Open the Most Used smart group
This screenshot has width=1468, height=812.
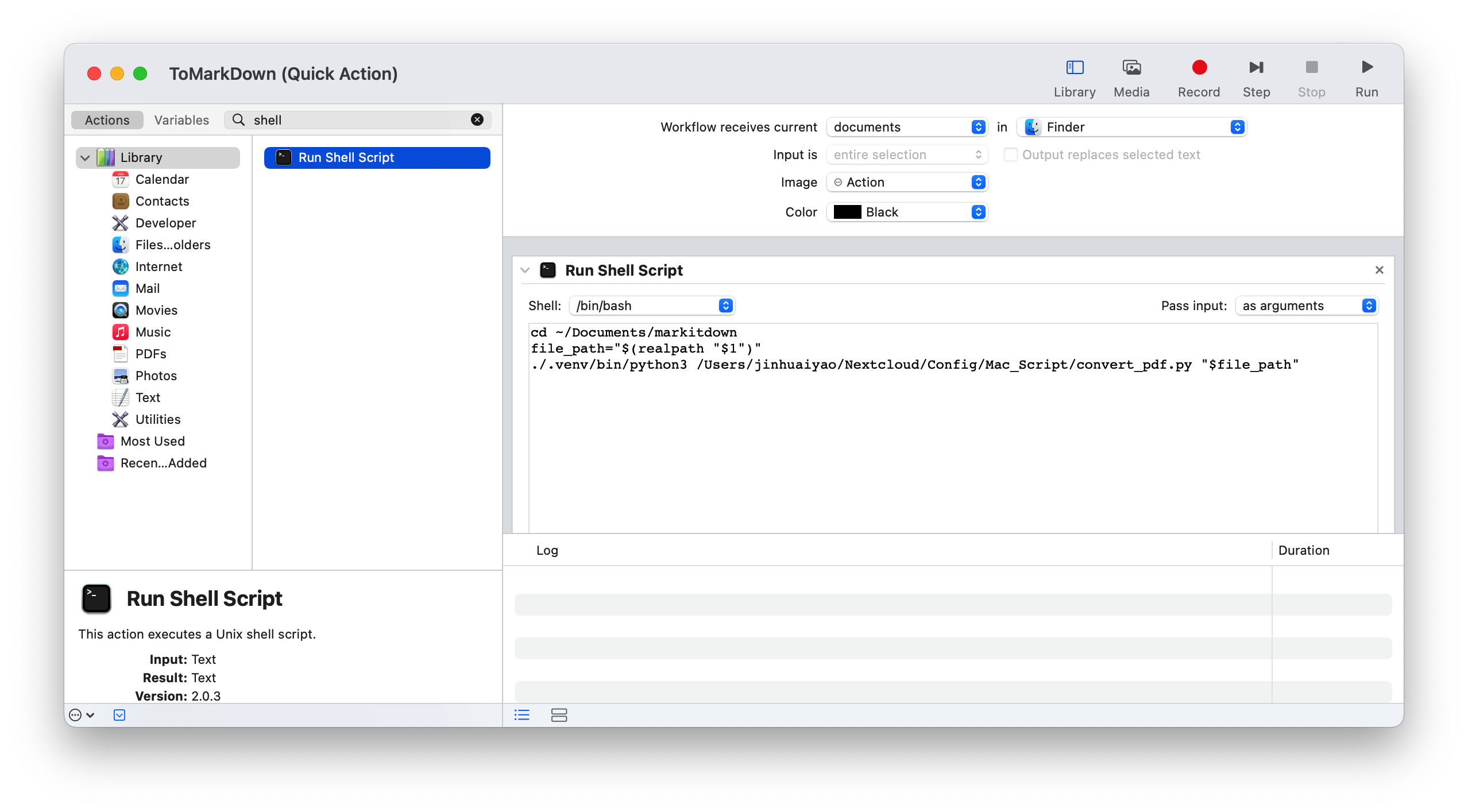coord(152,441)
